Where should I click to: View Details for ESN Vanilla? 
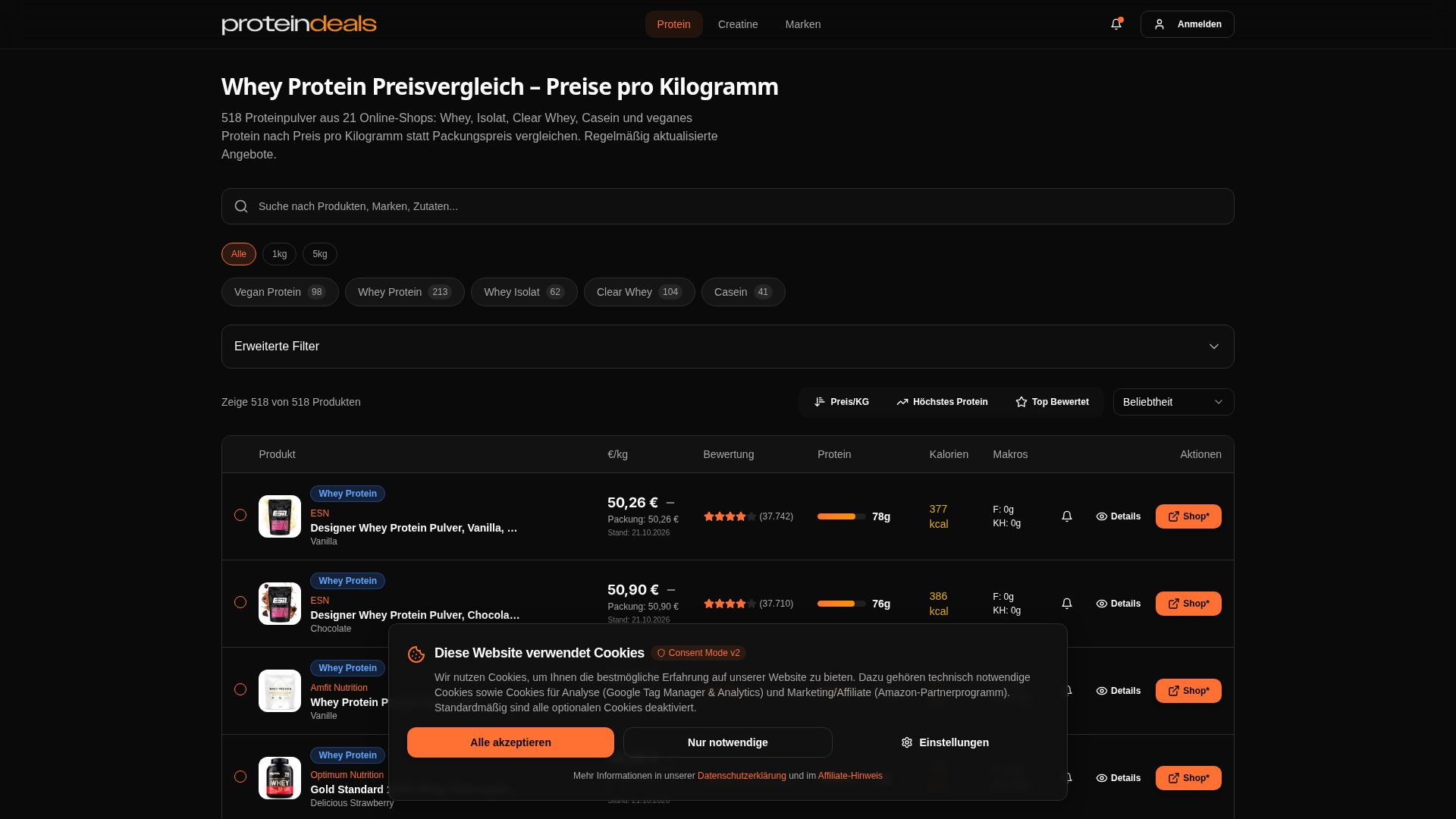coord(1119,516)
